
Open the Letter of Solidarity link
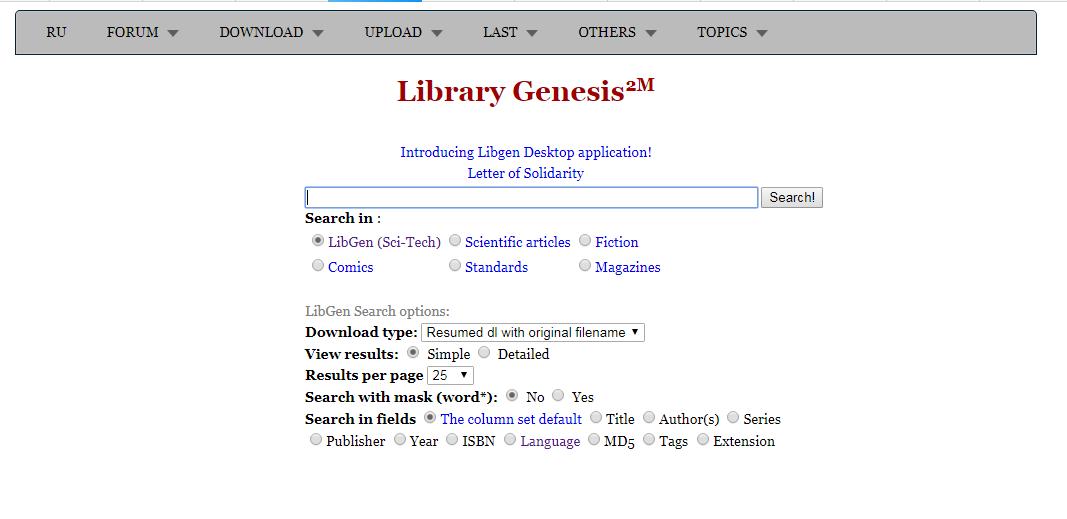click(525, 173)
